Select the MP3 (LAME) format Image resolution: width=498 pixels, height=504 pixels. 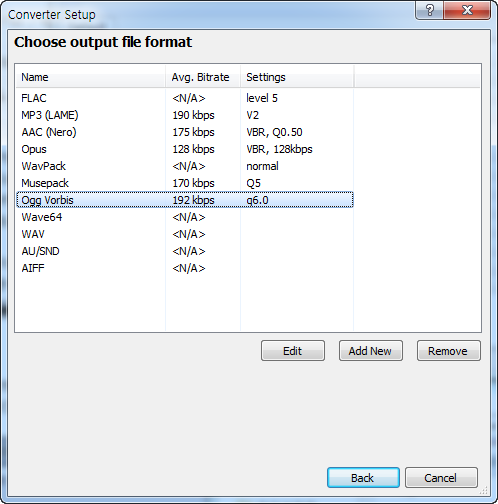[185, 115]
